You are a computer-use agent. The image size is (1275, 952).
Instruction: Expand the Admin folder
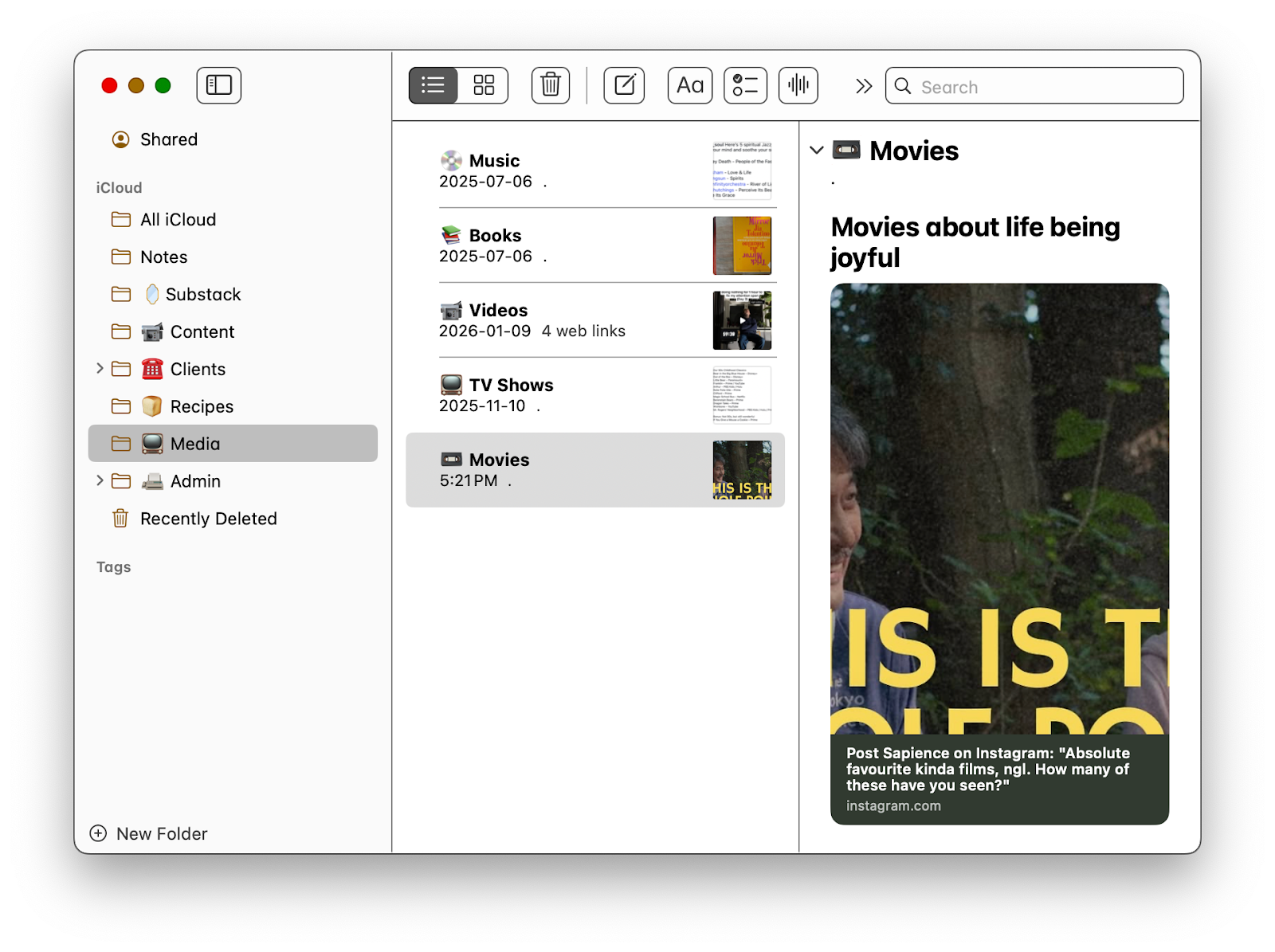[100, 481]
